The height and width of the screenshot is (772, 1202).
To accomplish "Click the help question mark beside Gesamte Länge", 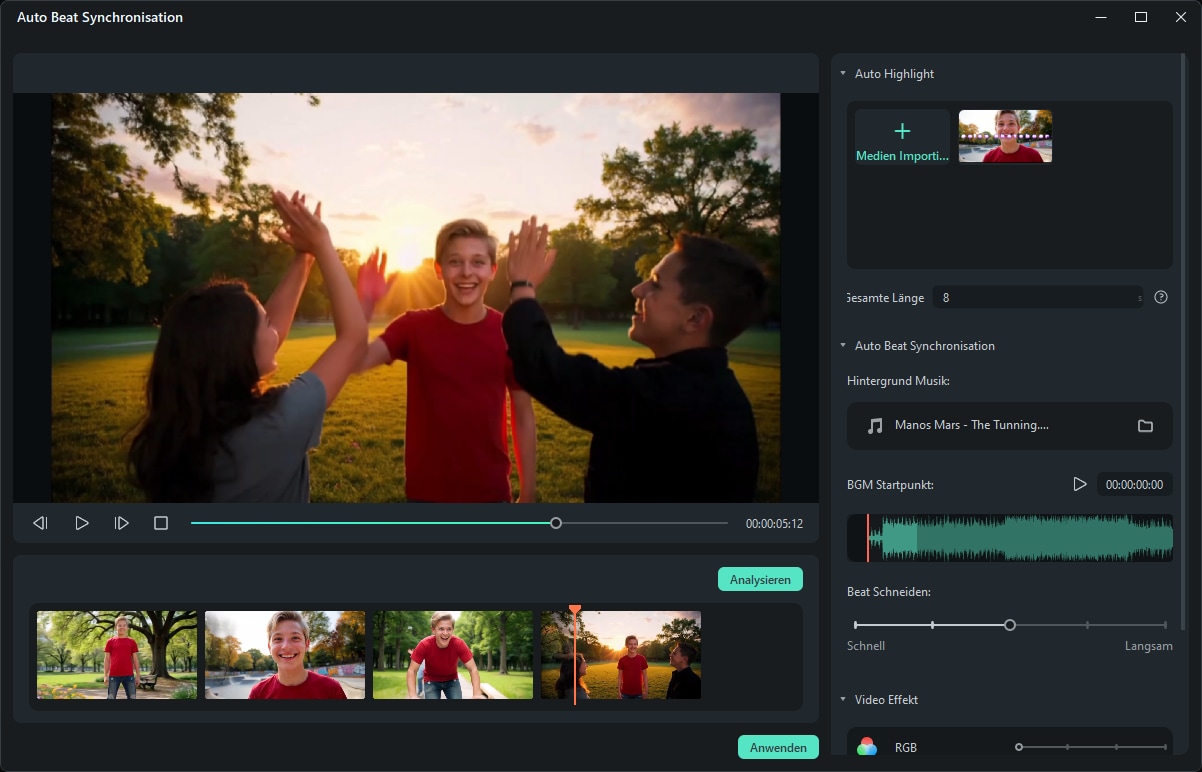I will (1160, 297).
